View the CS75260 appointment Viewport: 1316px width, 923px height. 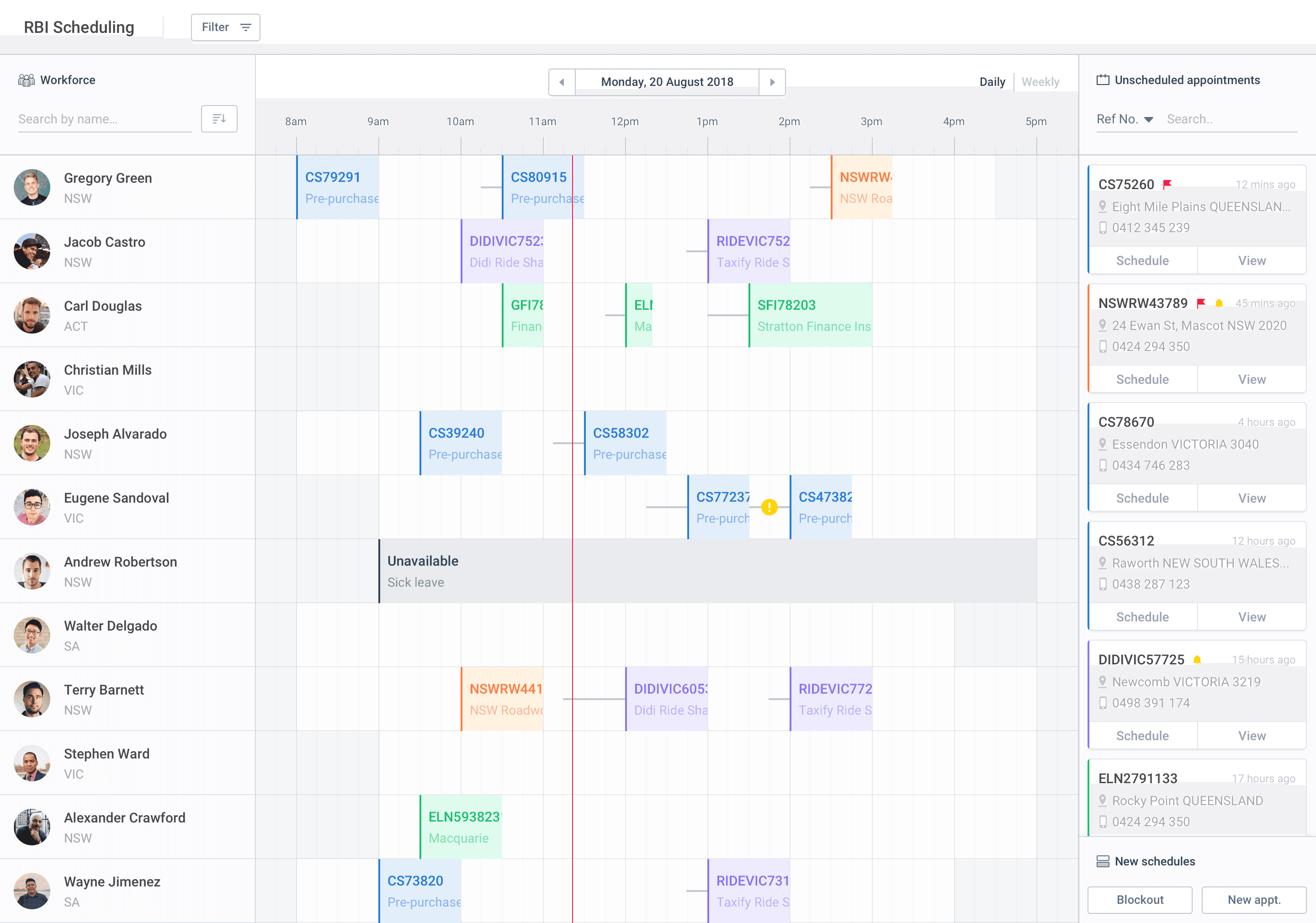pyautogui.click(x=1252, y=261)
